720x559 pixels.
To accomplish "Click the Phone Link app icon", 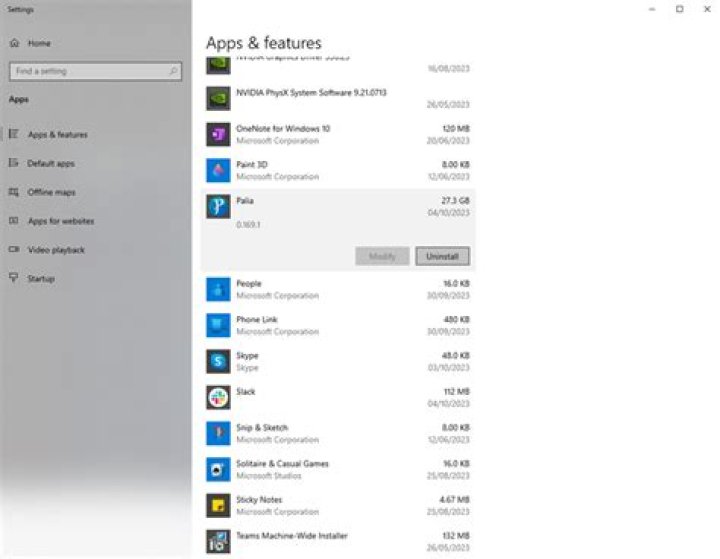I will tap(218, 325).
